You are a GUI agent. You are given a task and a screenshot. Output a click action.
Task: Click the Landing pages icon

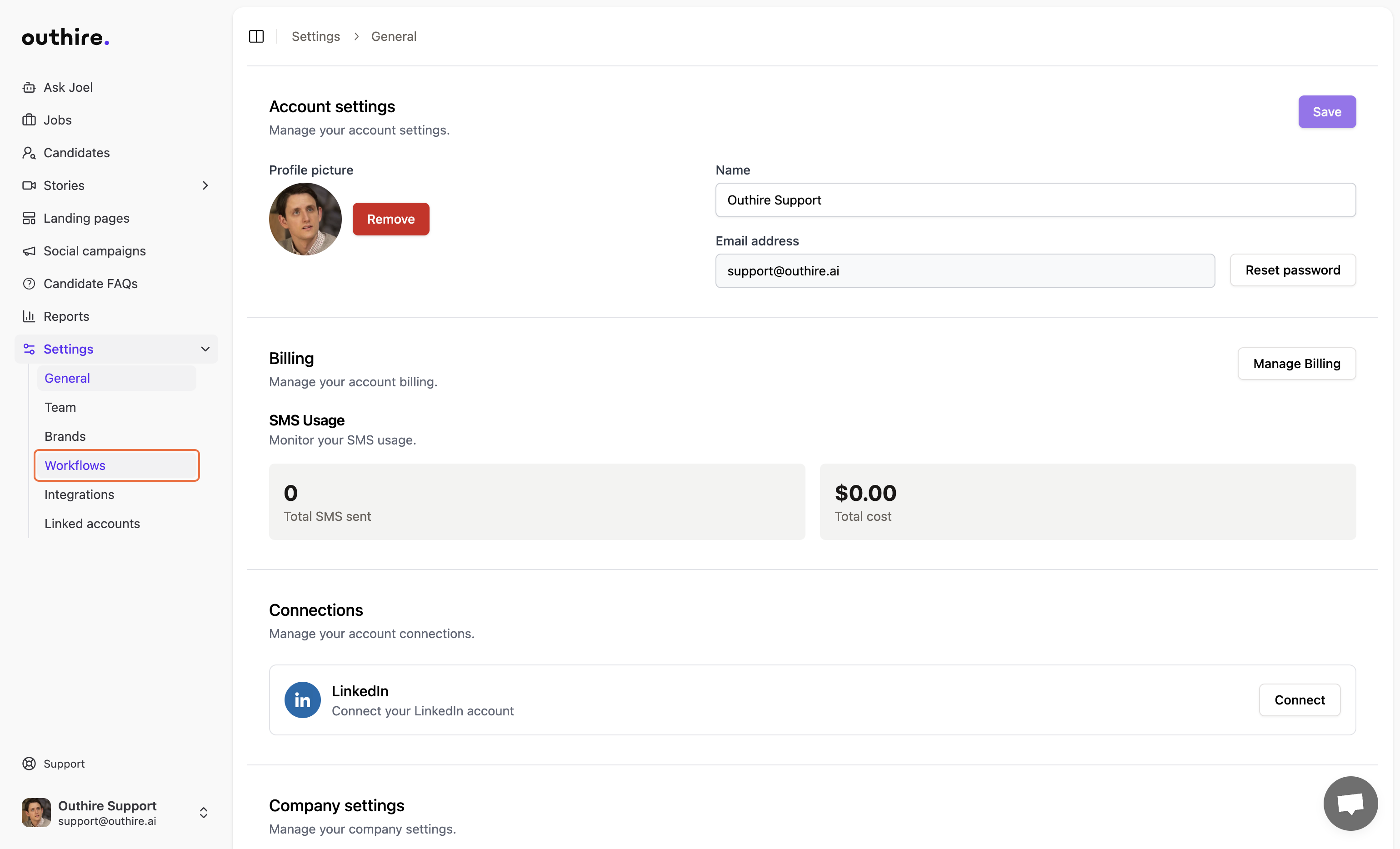pyautogui.click(x=30, y=218)
